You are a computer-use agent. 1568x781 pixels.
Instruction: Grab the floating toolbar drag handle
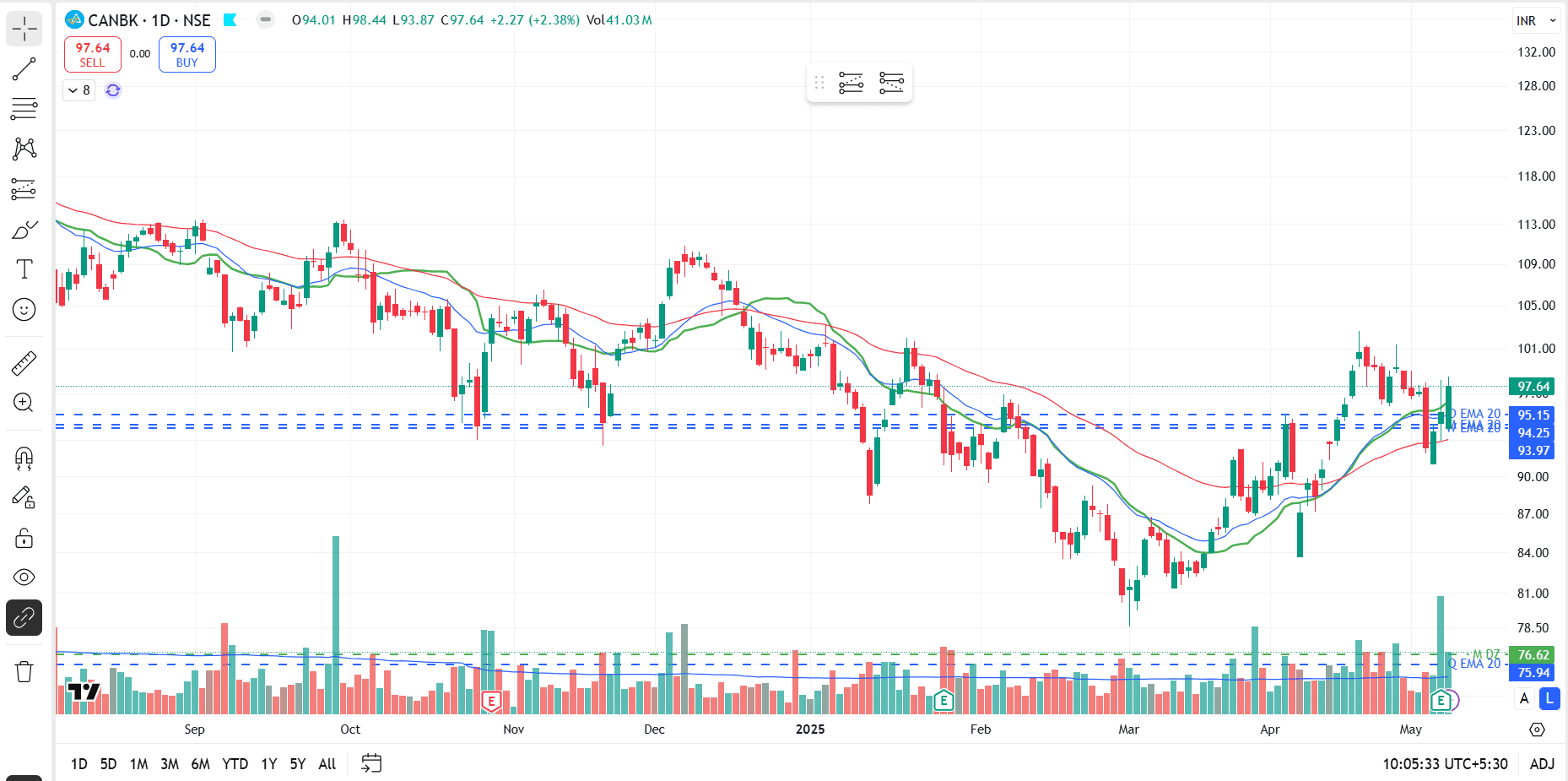(x=819, y=83)
